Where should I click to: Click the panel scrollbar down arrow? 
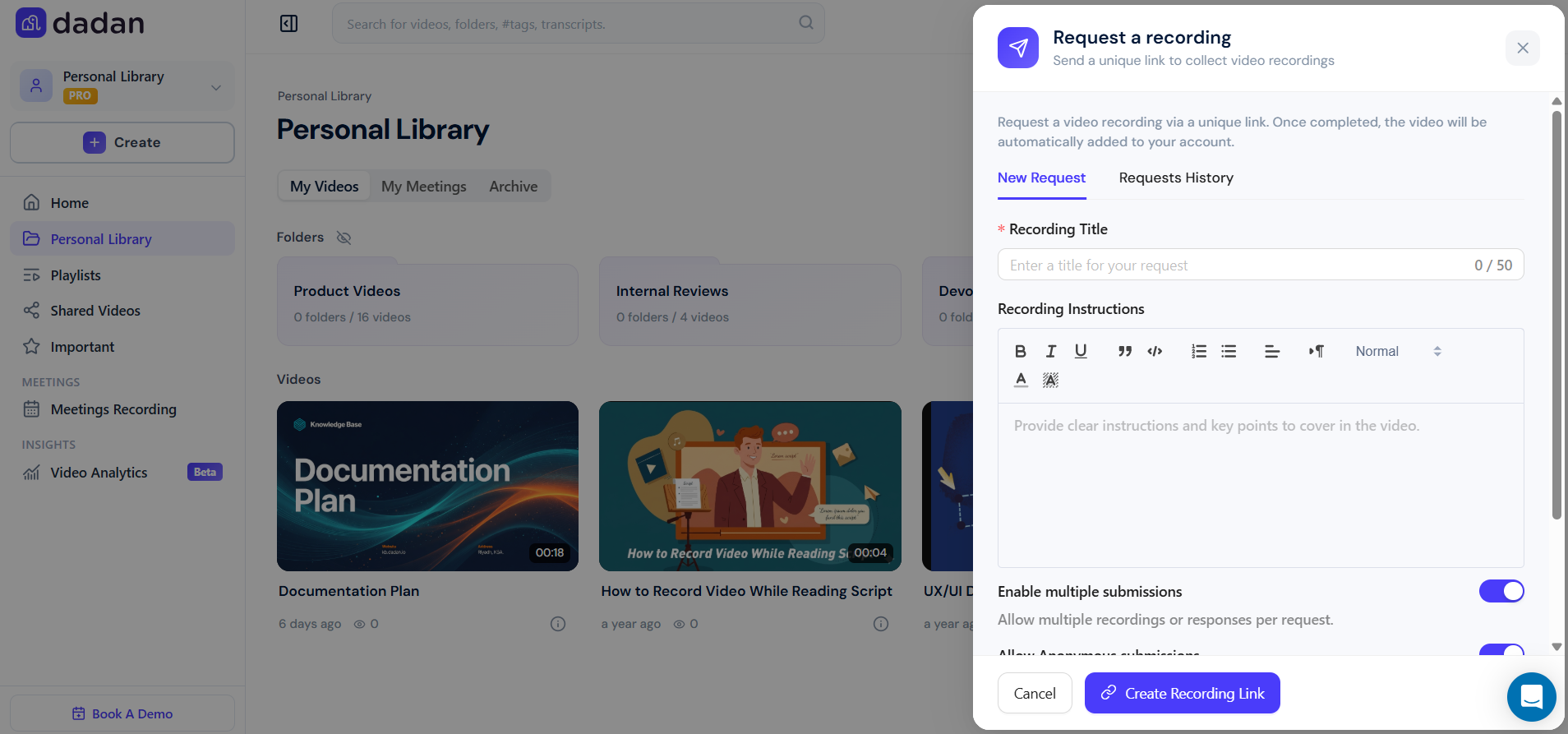[1556, 647]
